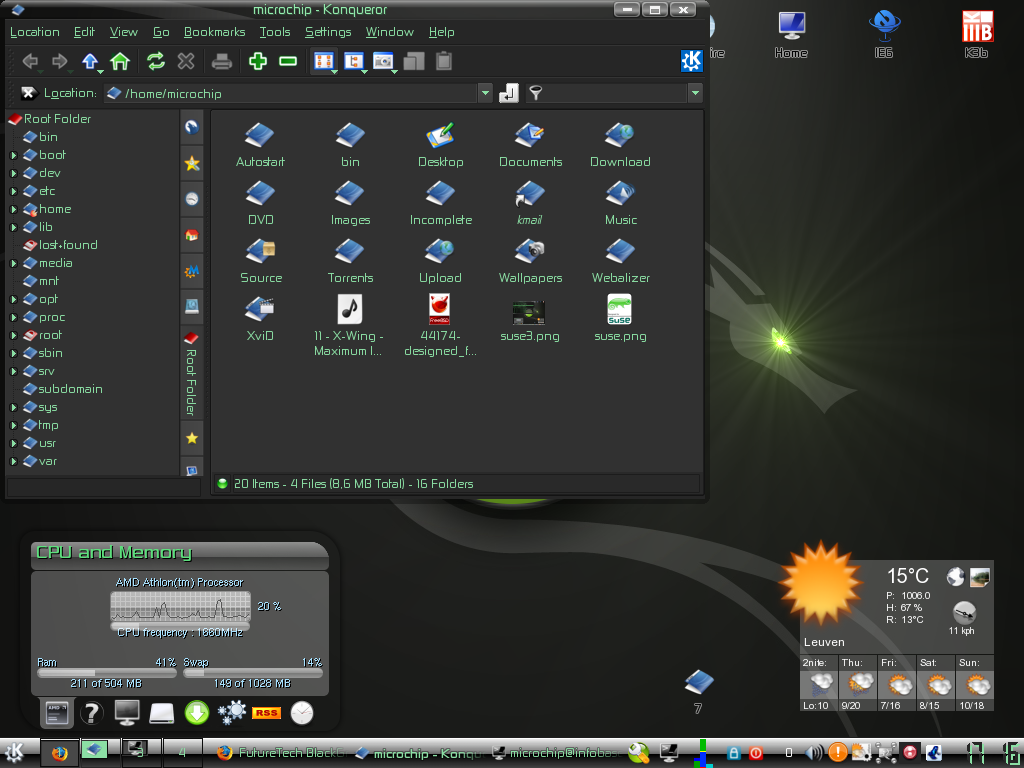Paste with the clipboard toolbar icon
This screenshot has width=1024, height=768.
444,61
